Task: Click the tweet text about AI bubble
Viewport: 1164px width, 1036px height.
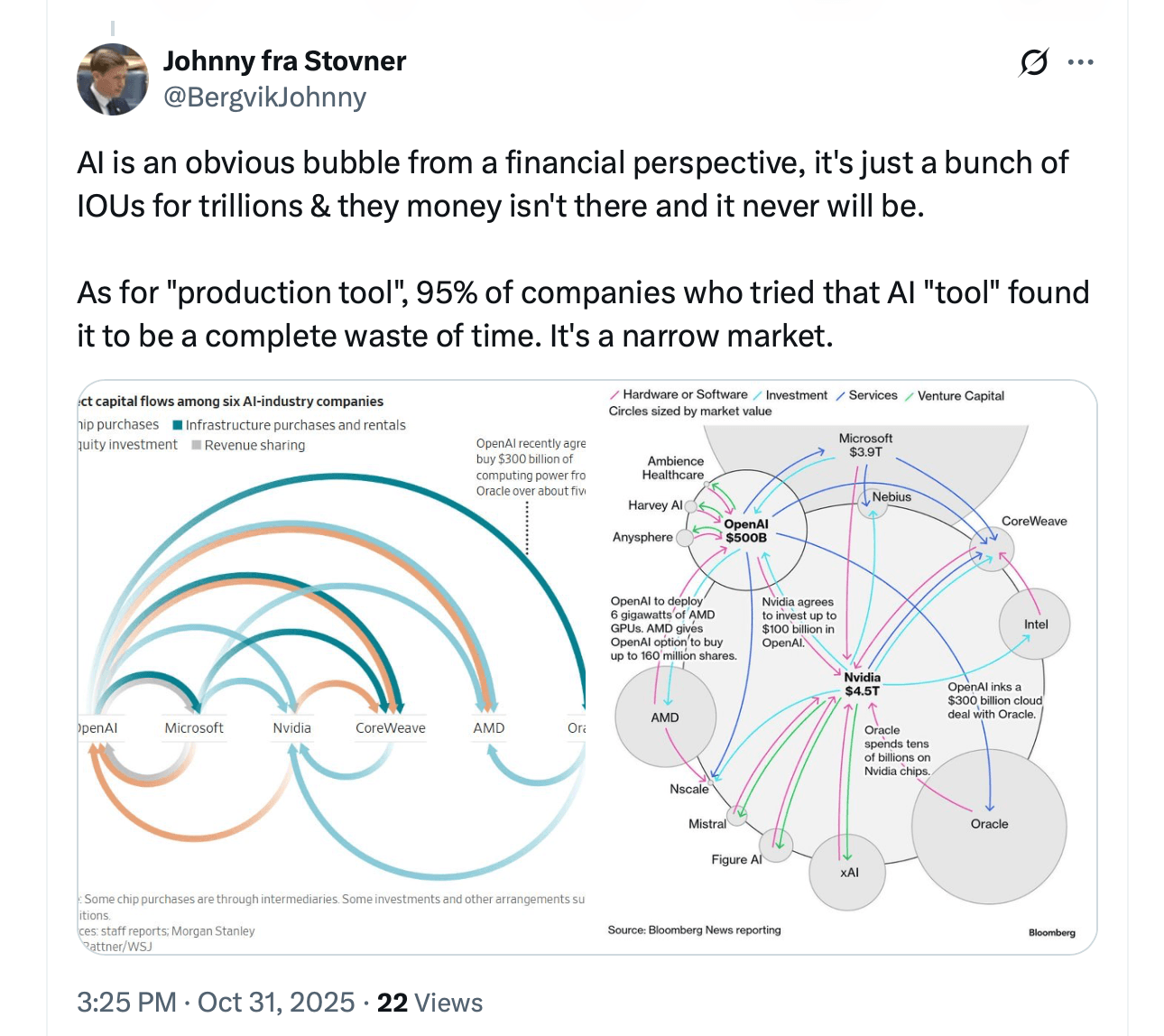Action: pos(572,184)
